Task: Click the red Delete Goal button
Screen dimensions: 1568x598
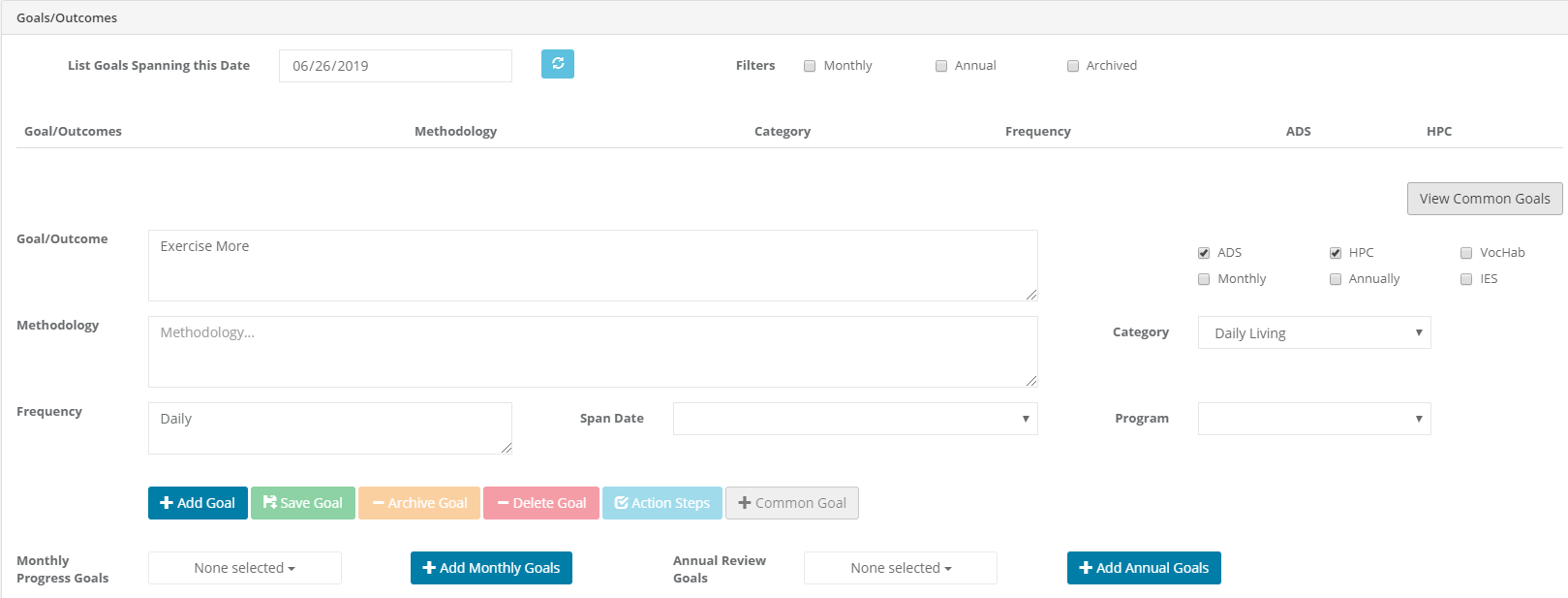Action: (x=540, y=503)
